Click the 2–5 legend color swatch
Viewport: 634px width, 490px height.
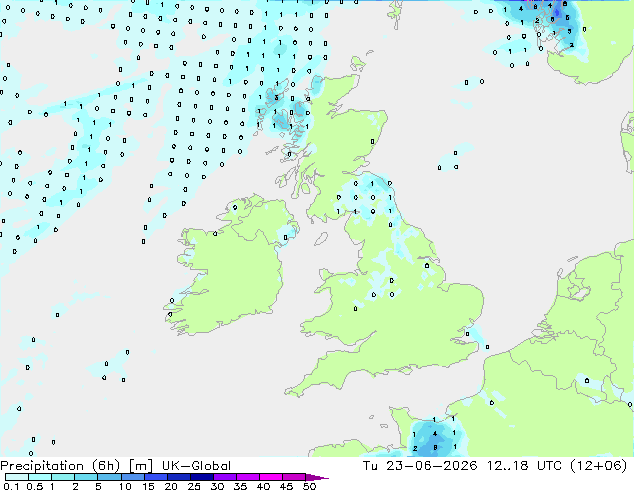click(x=86, y=477)
